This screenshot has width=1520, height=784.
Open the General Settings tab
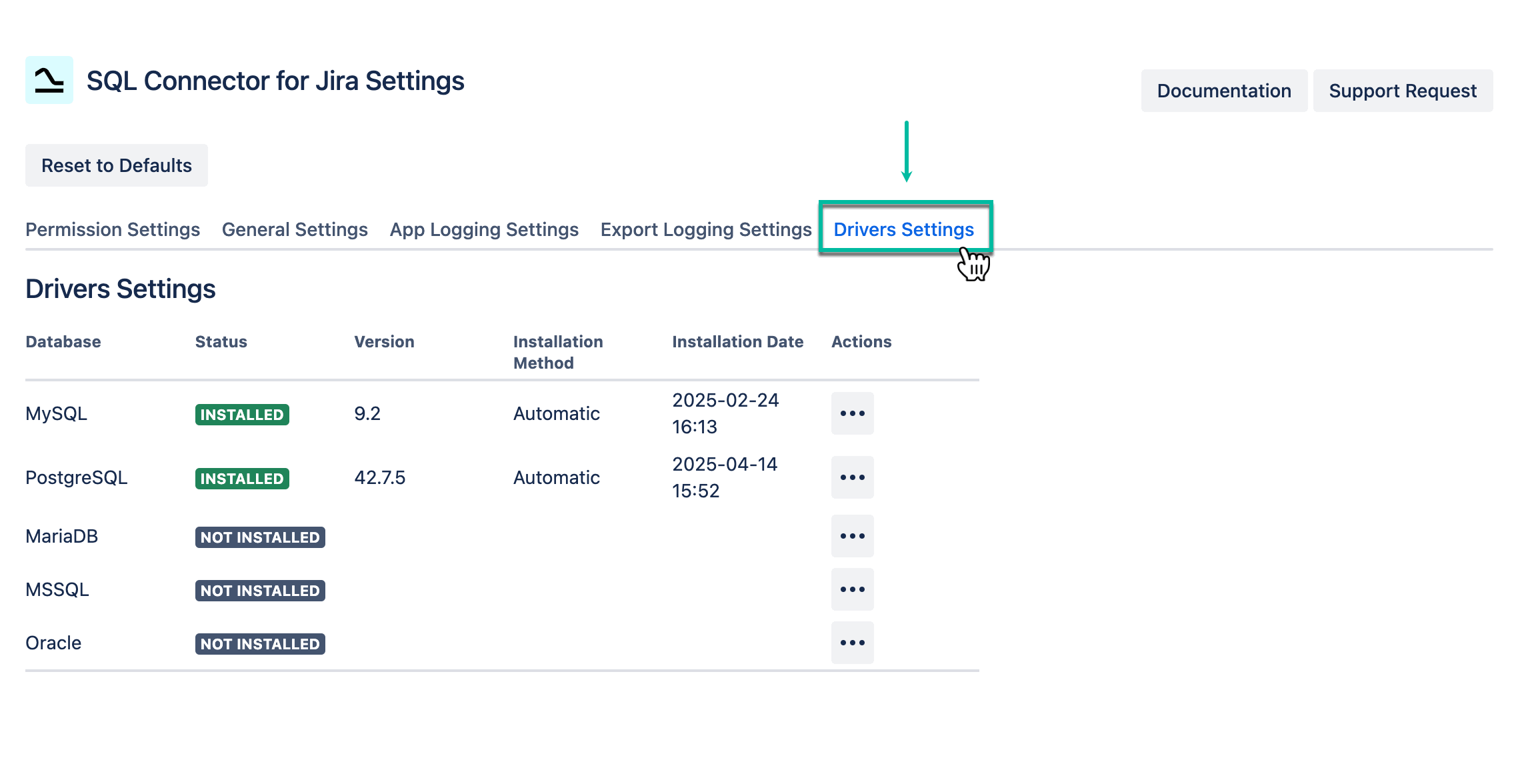click(x=294, y=229)
